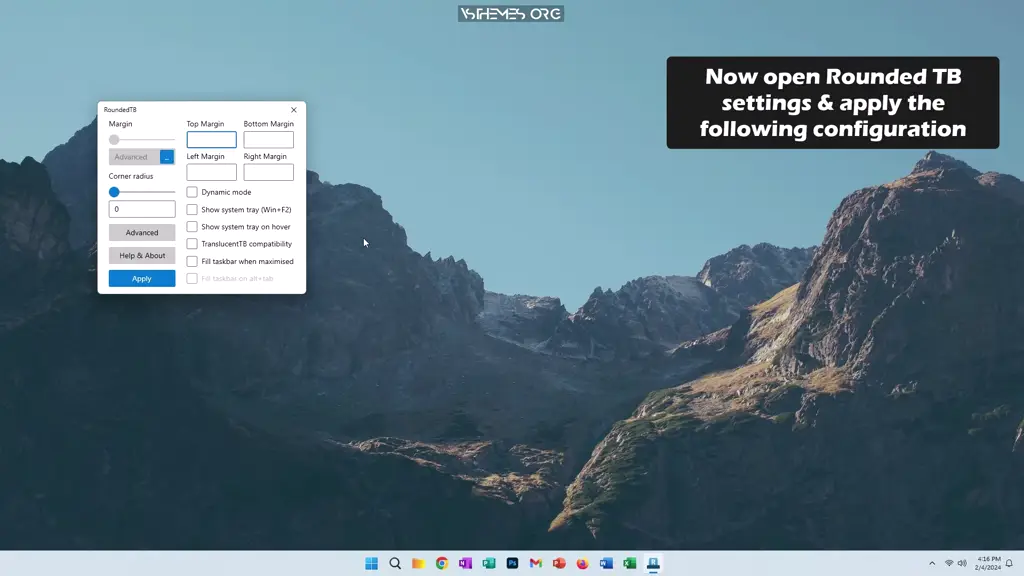Click the Advanced button in RoundedTB

point(141,232)
